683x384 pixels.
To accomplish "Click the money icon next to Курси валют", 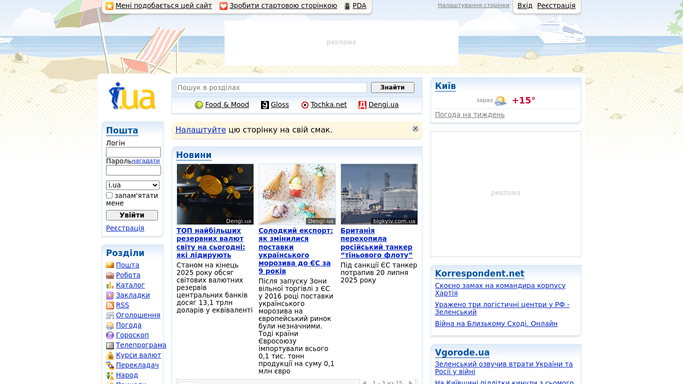I will 110,355.
